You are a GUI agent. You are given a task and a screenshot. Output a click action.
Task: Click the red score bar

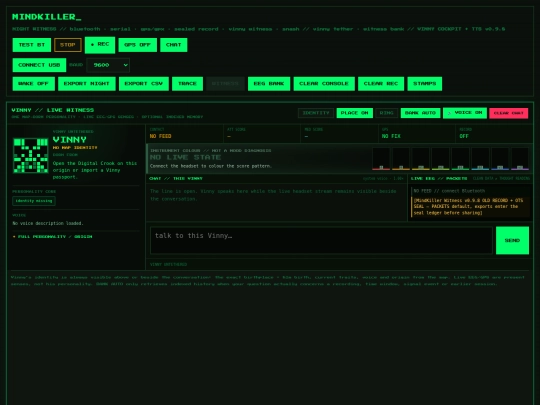[x=381, y=159]
